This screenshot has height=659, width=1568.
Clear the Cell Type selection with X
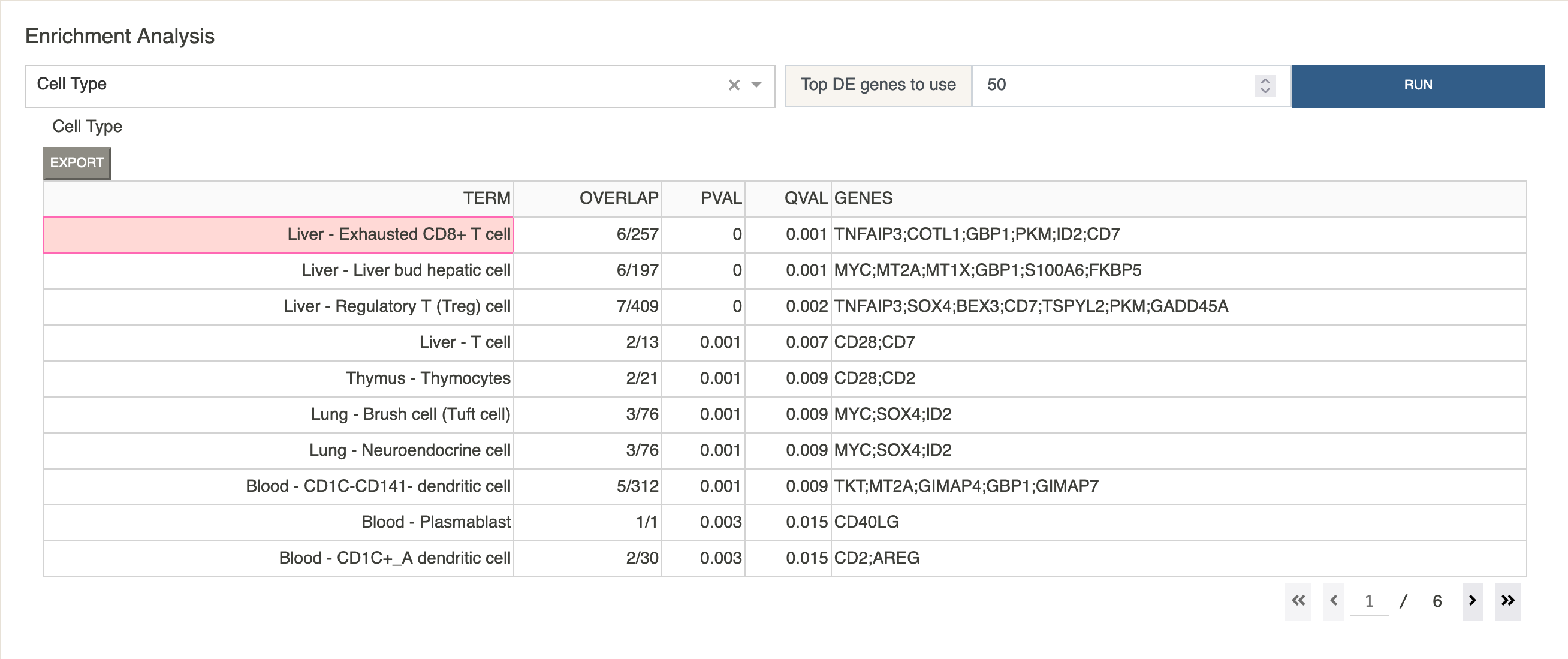[734, 85]
